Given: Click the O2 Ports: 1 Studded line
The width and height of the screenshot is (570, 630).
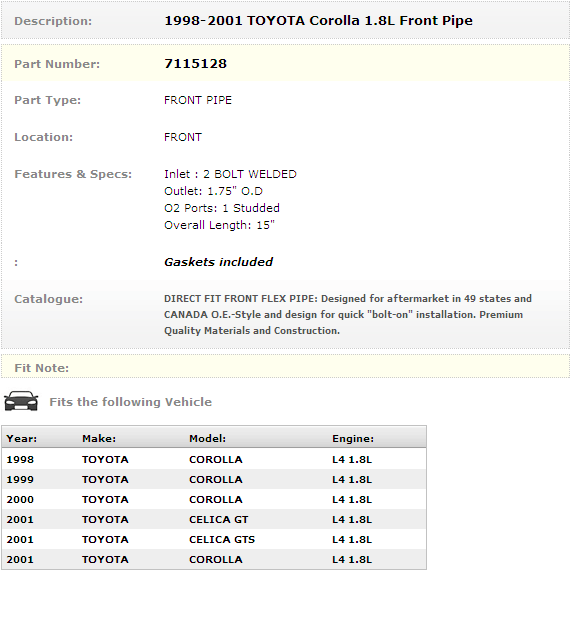Looking at the screenshot, I should click(222, 208).
